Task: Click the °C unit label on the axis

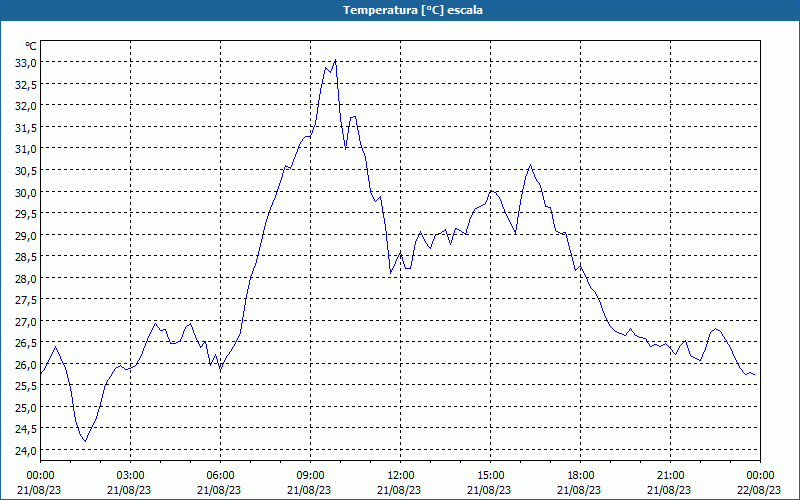Action: pos(31,46)
